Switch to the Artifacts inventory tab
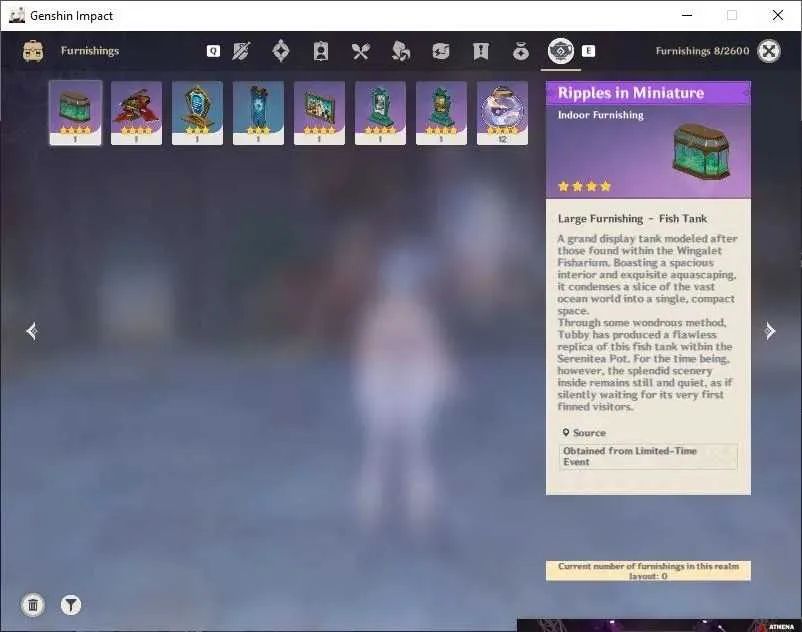Image resolution: width=802 pixels, height=632 pixels. (x=281, y=51)
